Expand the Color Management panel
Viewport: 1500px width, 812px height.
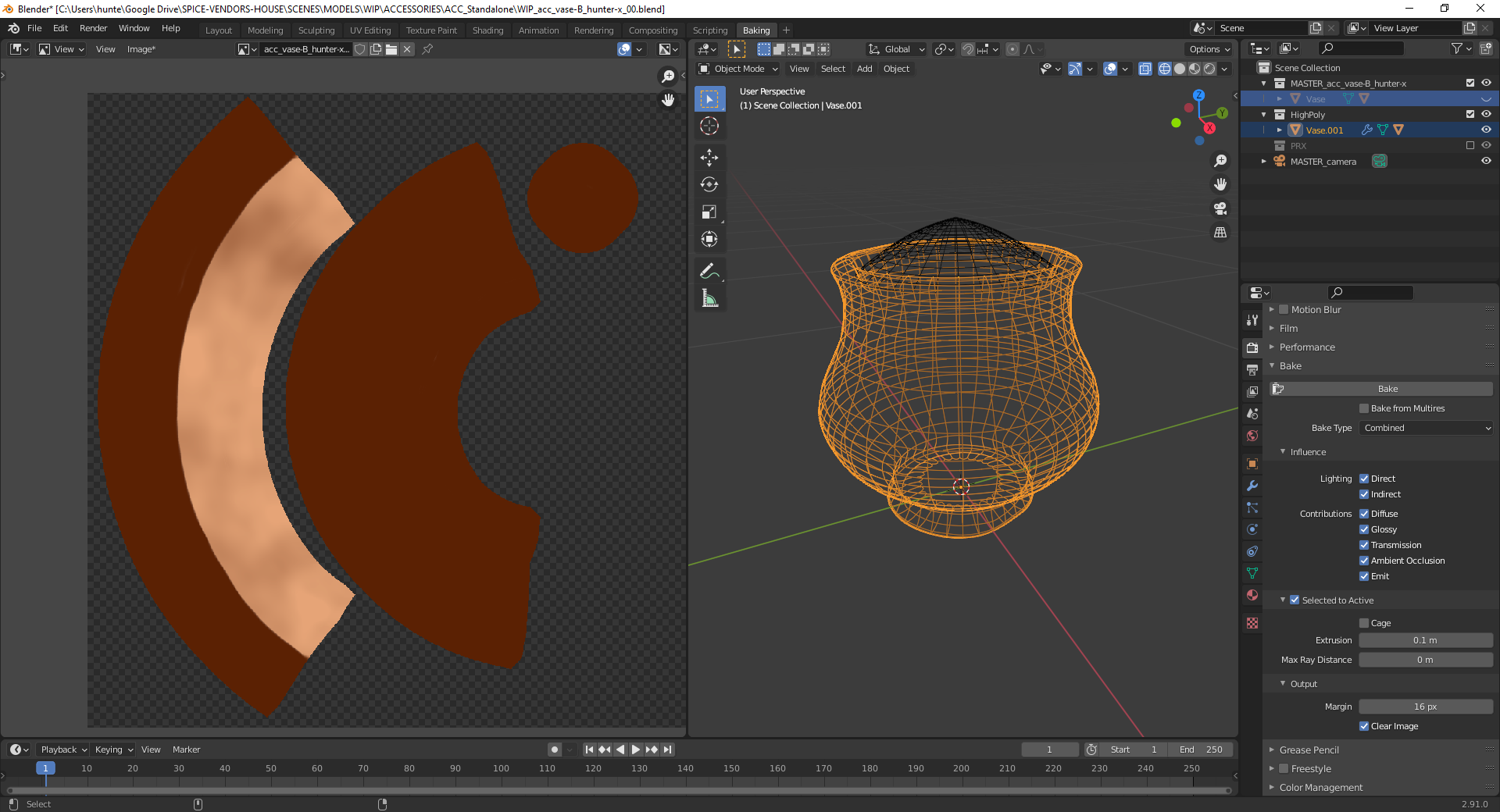[x=1320, y=787]
